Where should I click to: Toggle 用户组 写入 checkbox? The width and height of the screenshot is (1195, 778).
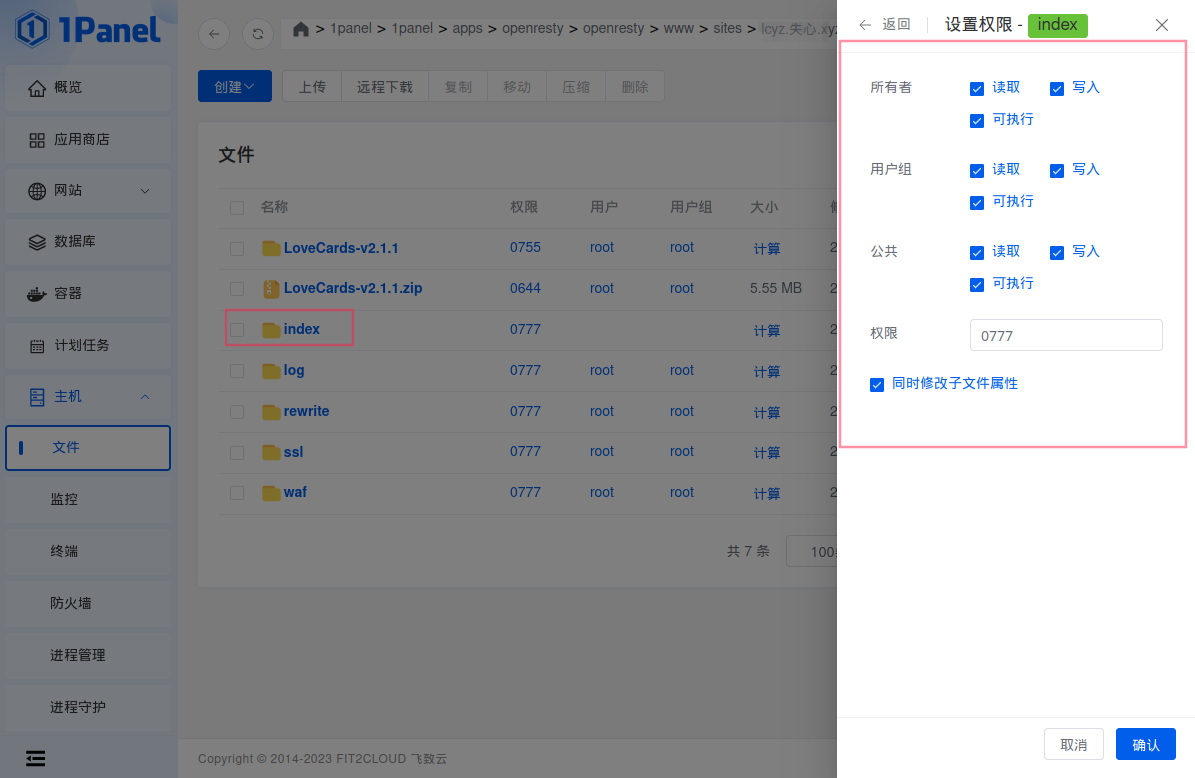click(1057, 171)
